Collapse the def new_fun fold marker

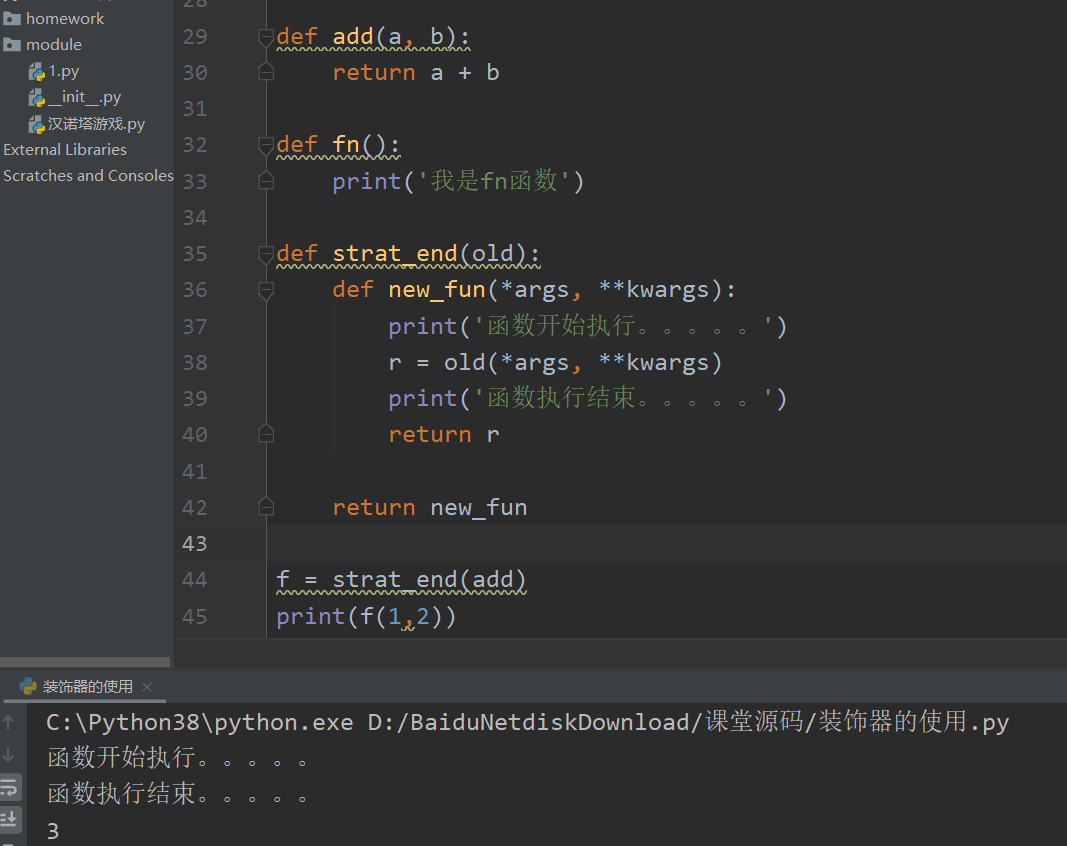pos(266,291)
